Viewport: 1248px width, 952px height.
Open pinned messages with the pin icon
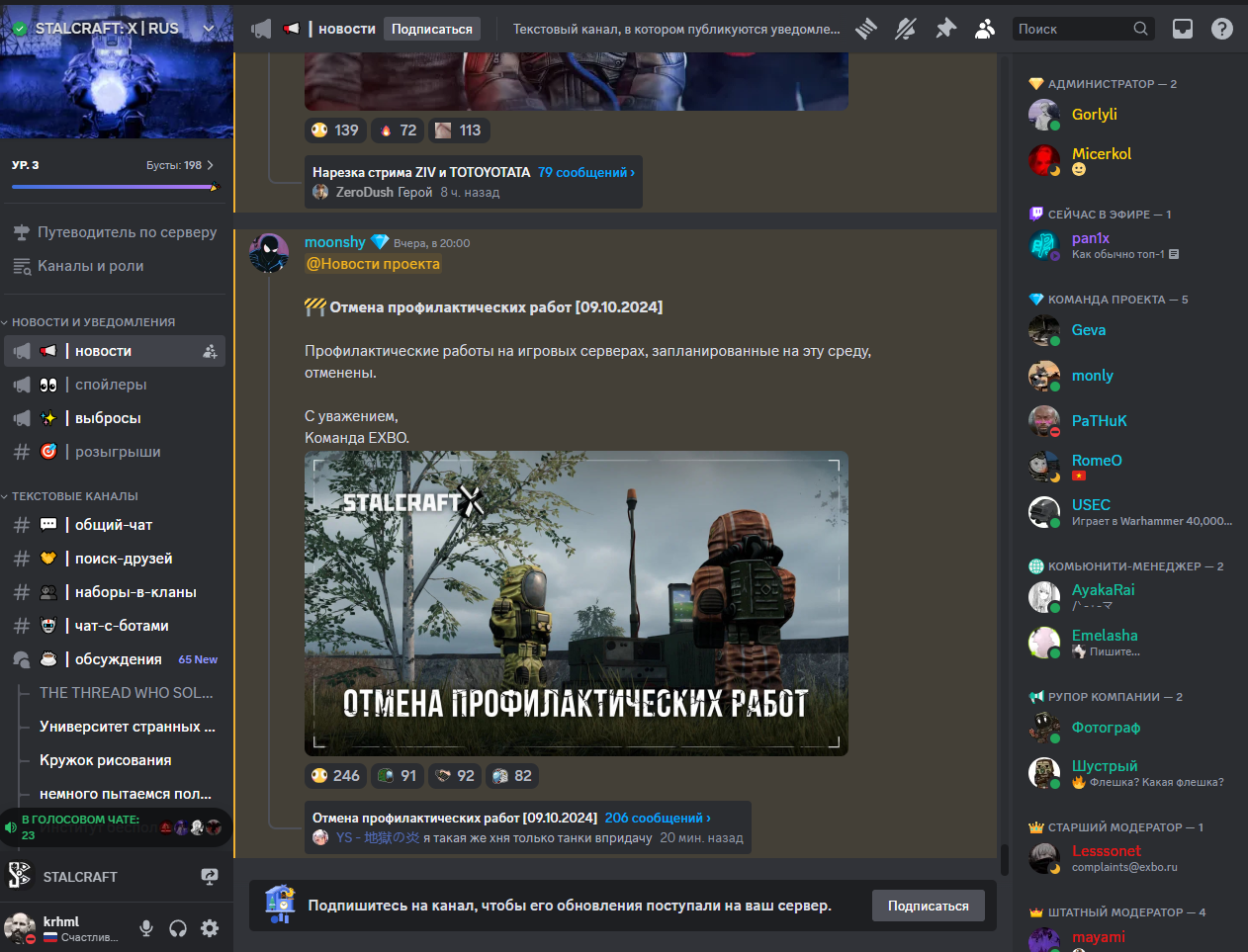(945, 29)
